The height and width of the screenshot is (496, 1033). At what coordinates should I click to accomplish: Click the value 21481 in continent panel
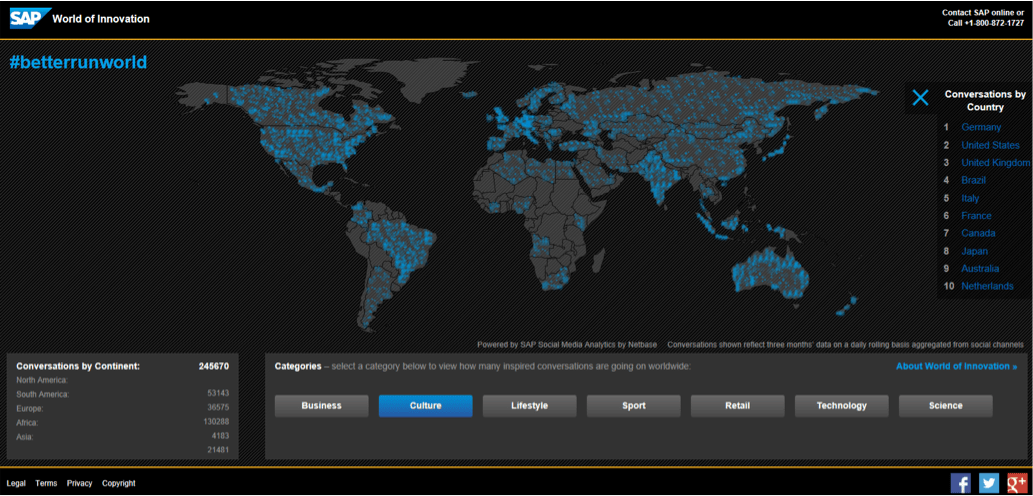click(217, 450)
